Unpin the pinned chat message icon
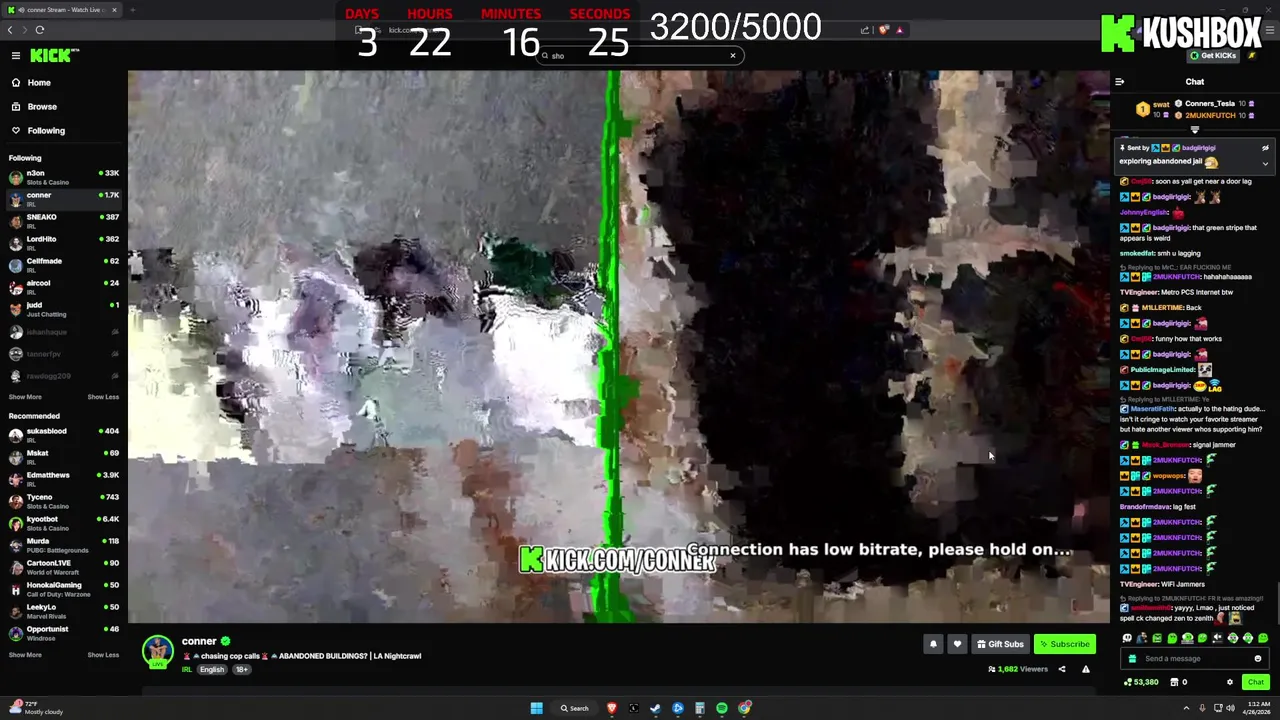This screenshot has height=720, width=1280. tap(1265, 148)
